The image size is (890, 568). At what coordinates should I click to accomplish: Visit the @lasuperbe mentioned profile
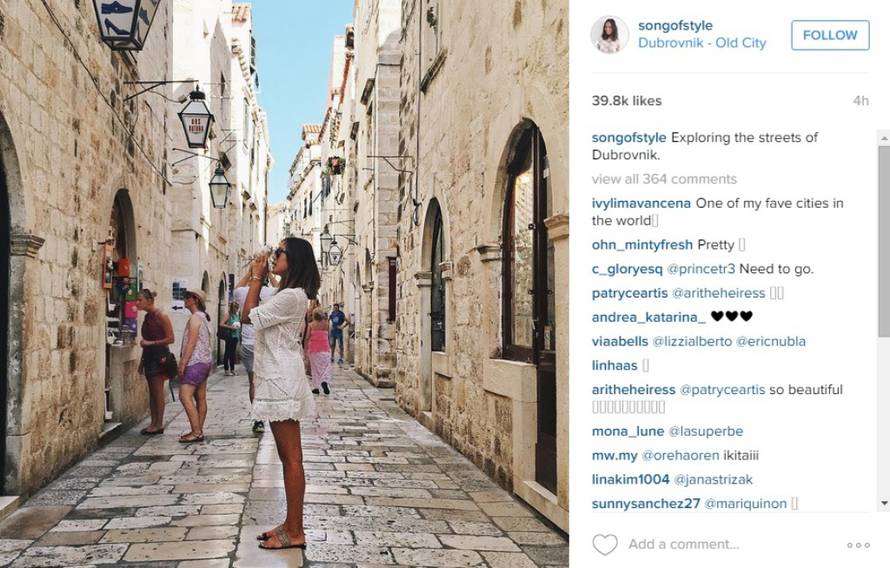click(706, 431)
